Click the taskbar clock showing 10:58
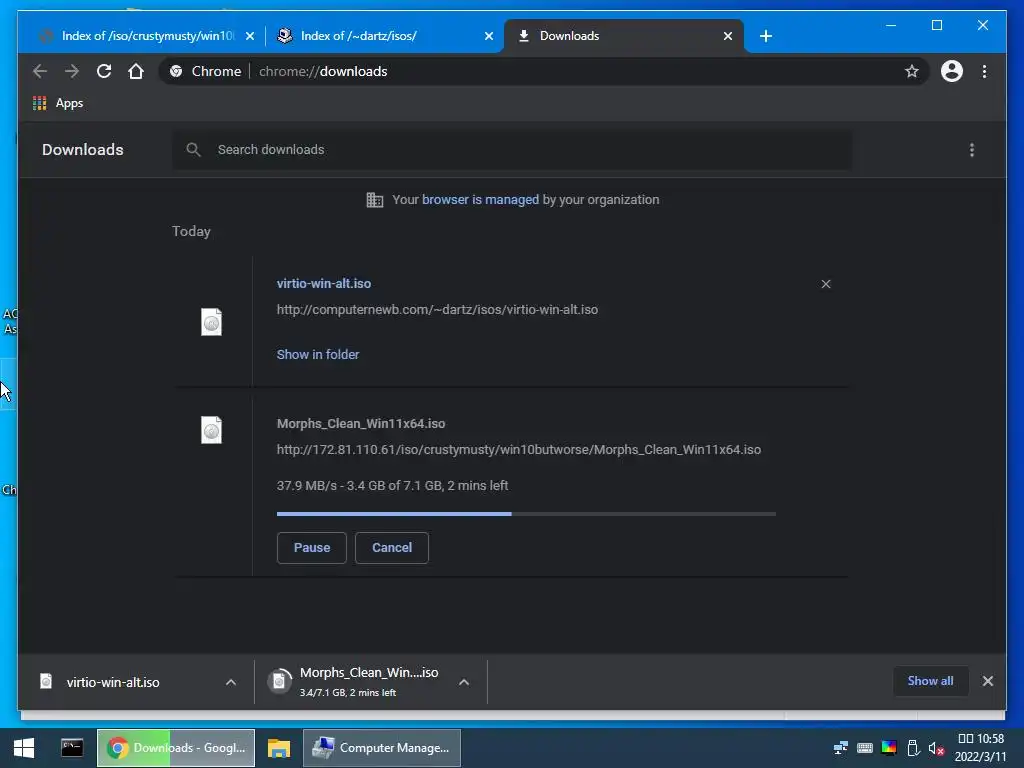The height and width of the screenshot is (768, 1024). 980,748
